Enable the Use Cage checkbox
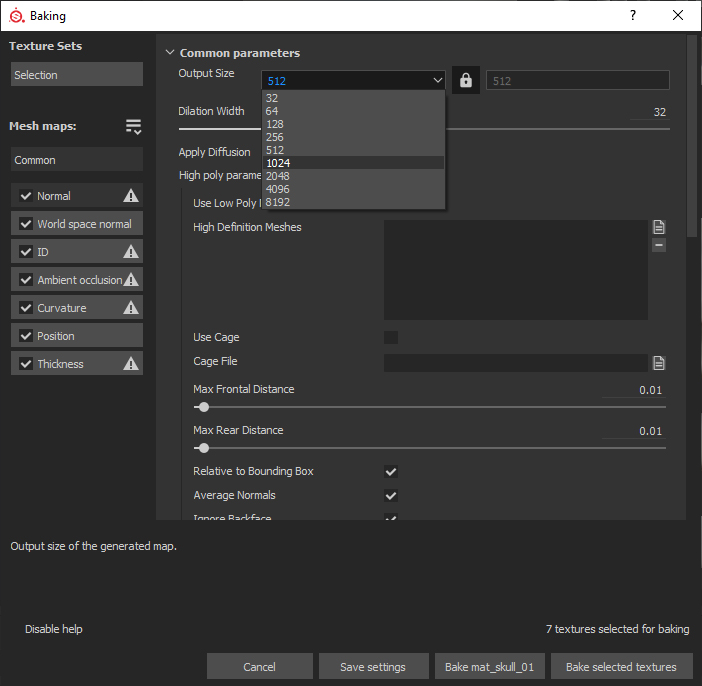Viewport: 702px width, 686px height. 391,338
